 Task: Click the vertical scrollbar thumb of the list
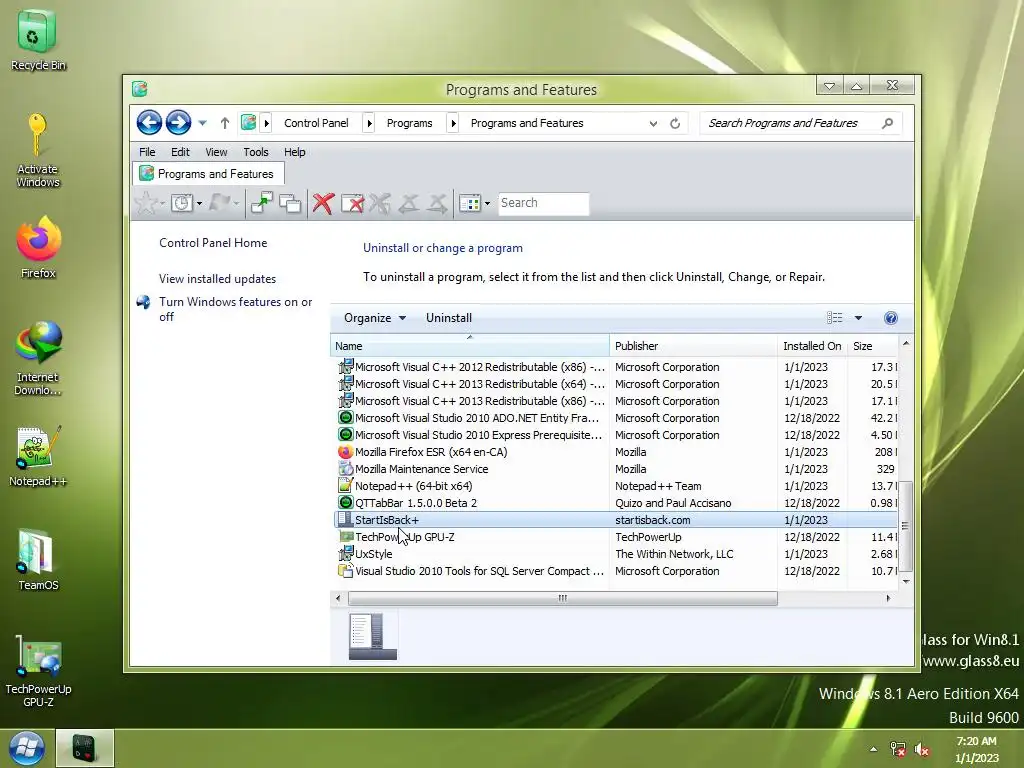905,526
